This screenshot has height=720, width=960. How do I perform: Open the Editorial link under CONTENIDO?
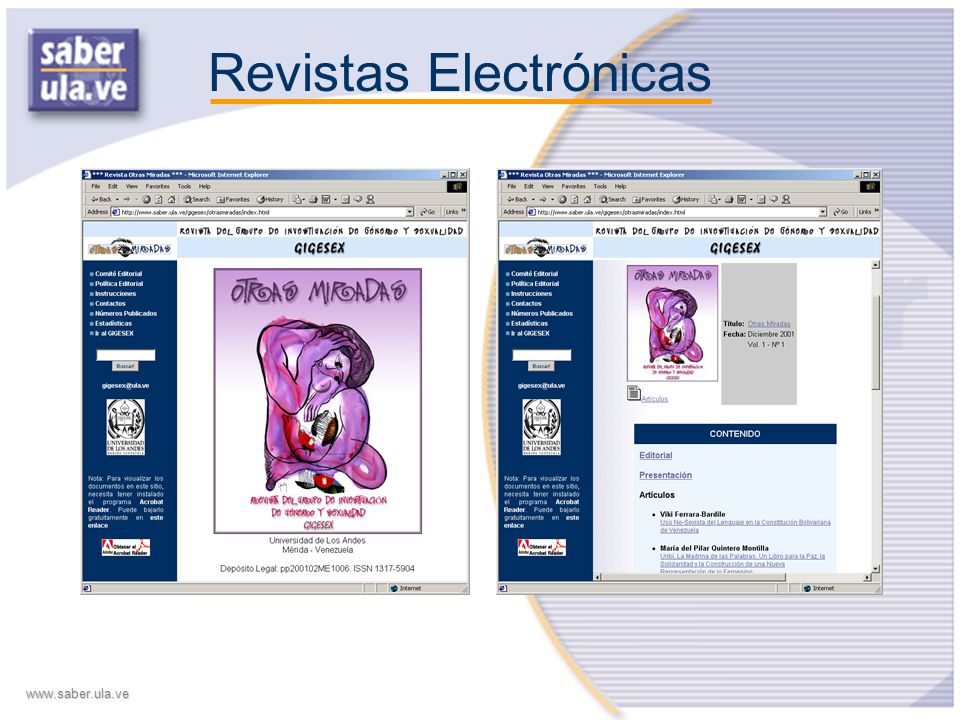coord(655,456)
